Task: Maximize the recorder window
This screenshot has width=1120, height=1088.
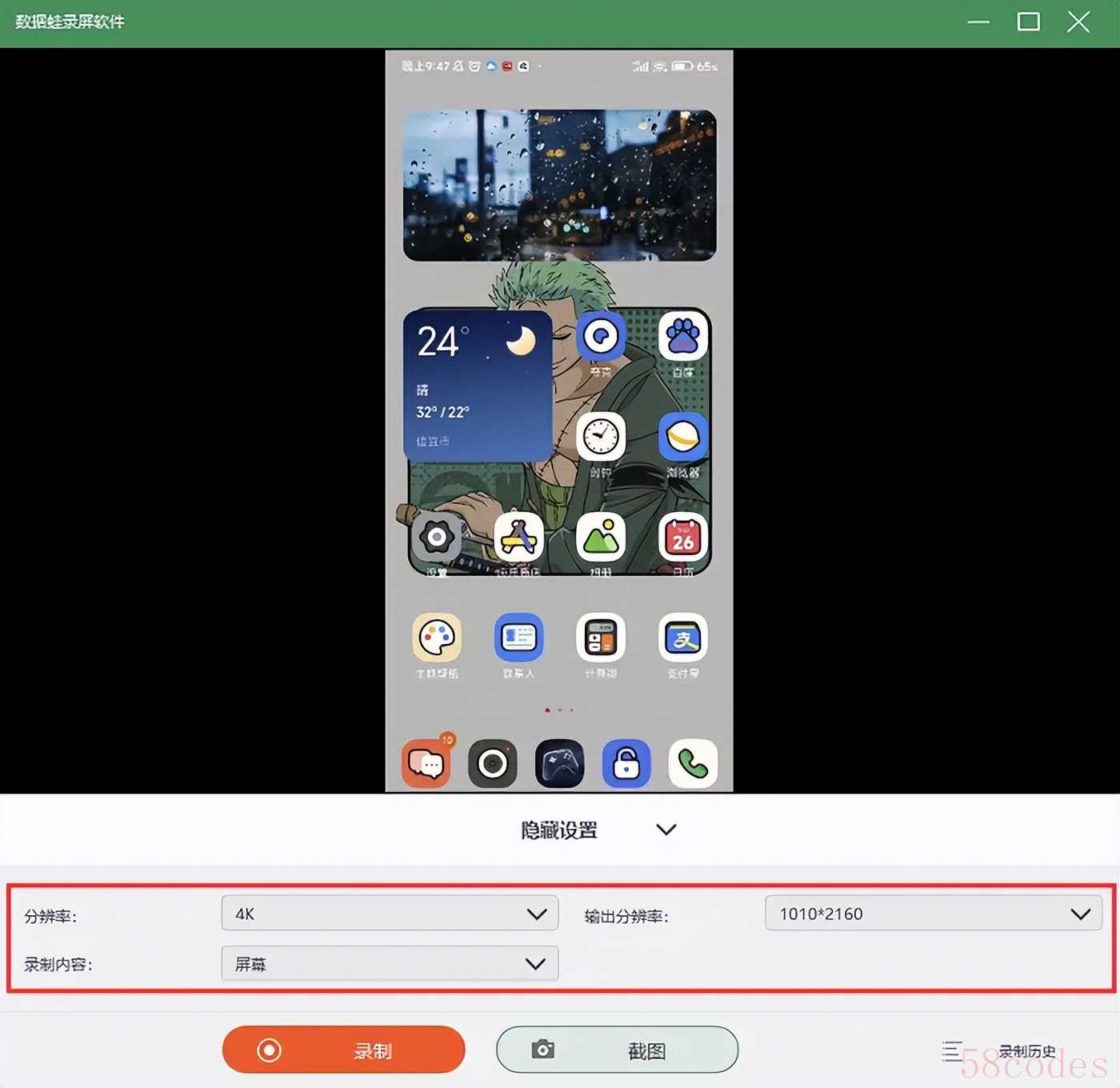Action: (1029, 22)
